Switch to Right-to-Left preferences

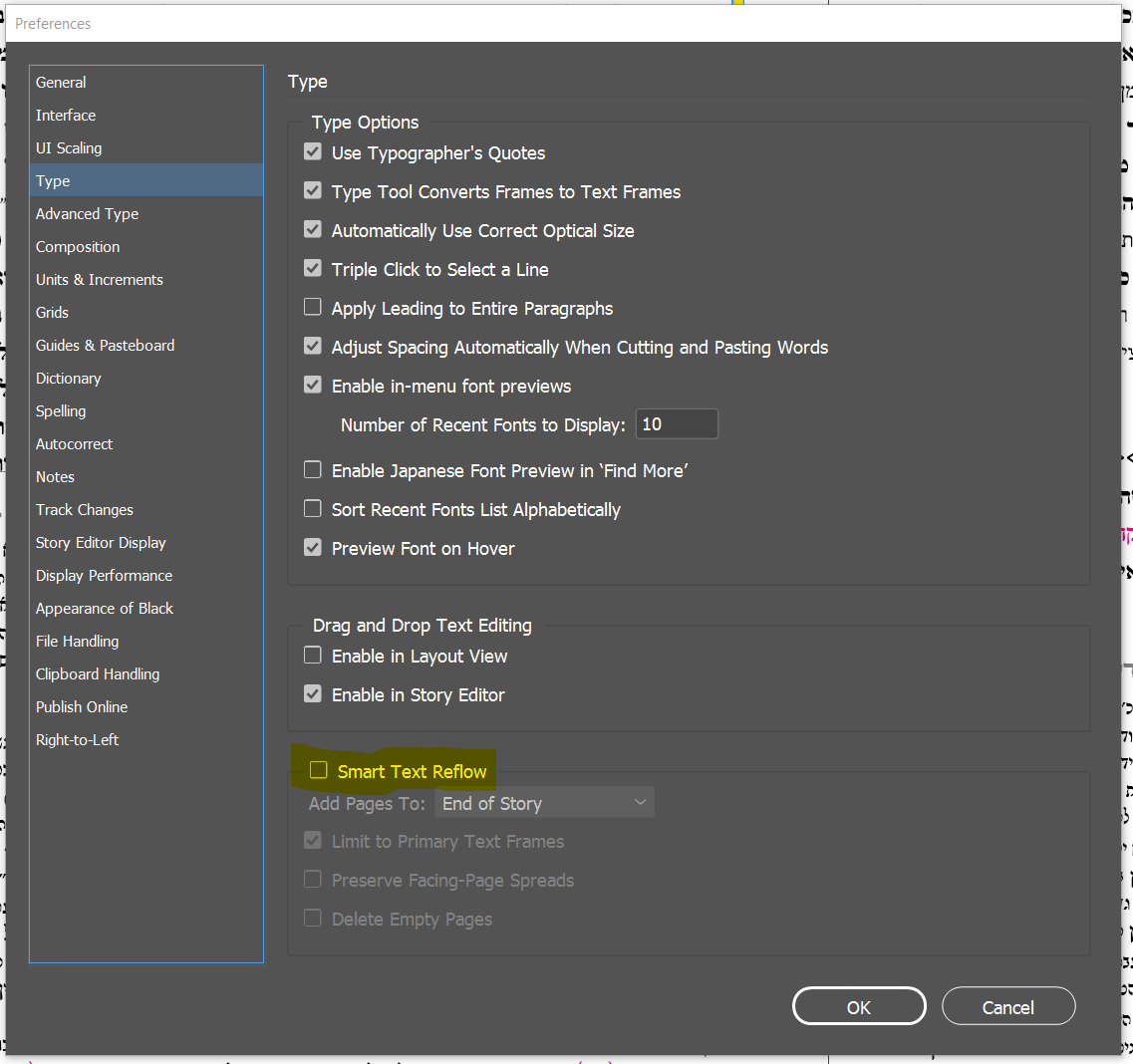coord(78,740)
